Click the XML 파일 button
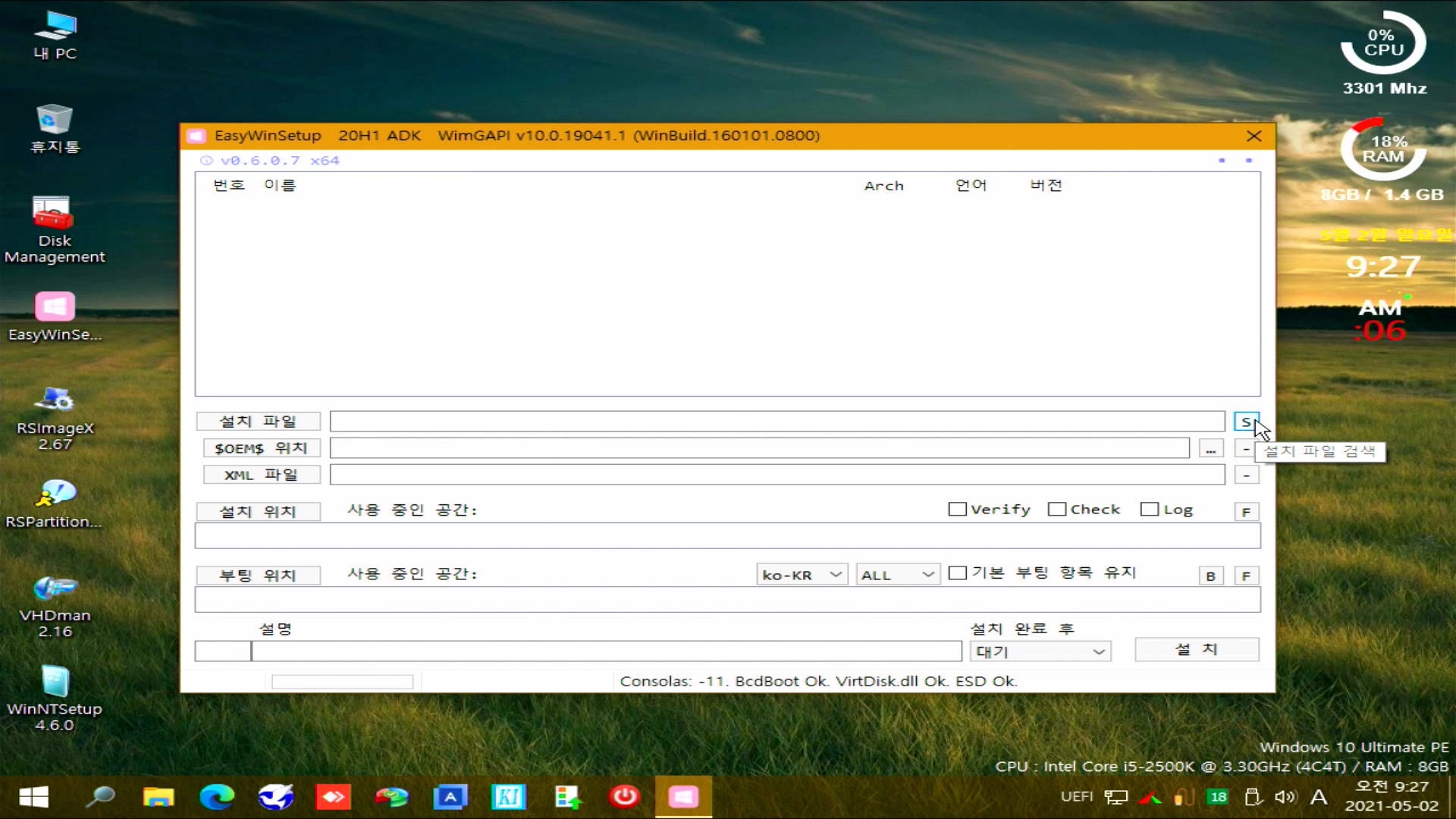1456x819 pixels. 261,475
